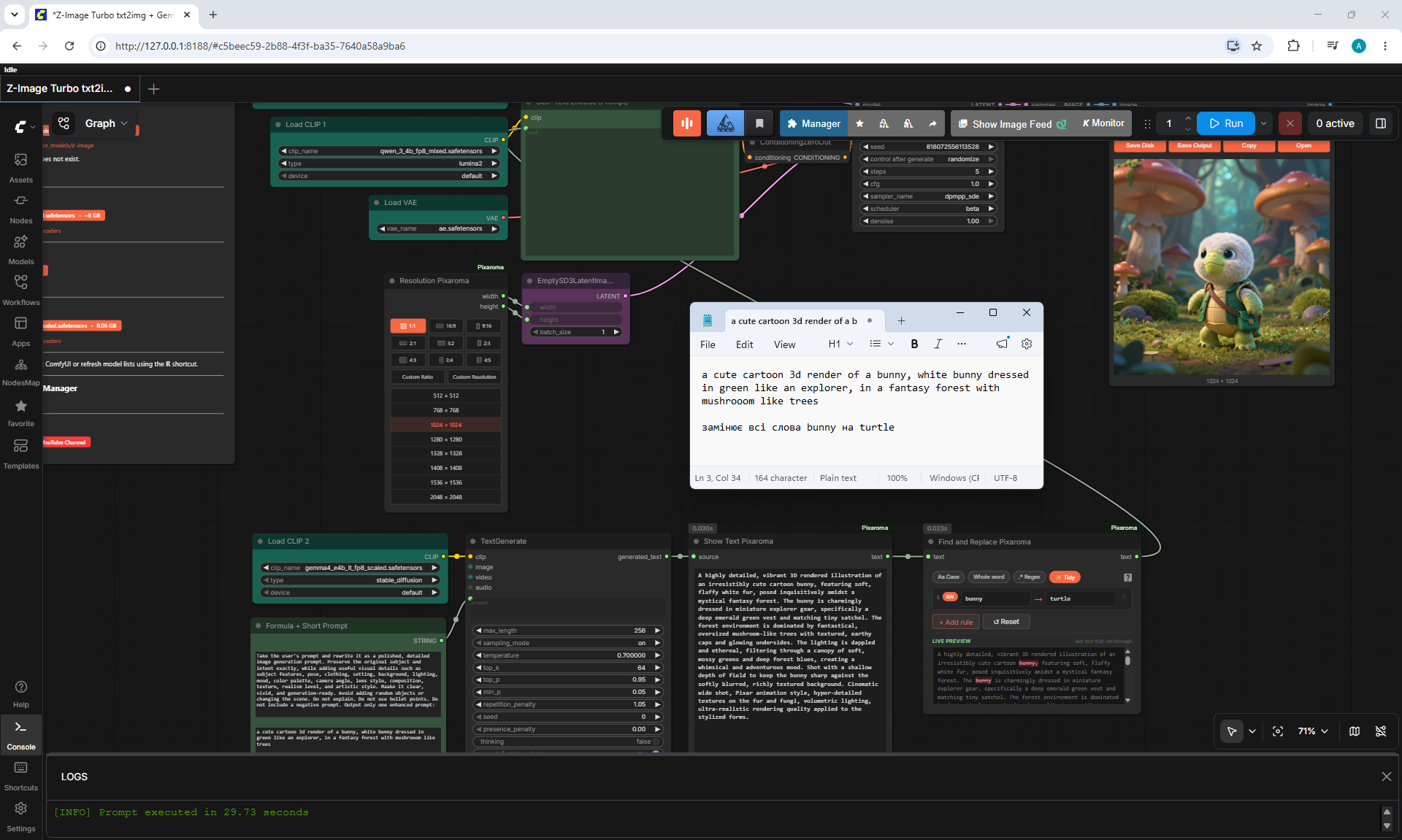
Task: Toggle italic formatting in Notepad
Action: tap(938, 344)
